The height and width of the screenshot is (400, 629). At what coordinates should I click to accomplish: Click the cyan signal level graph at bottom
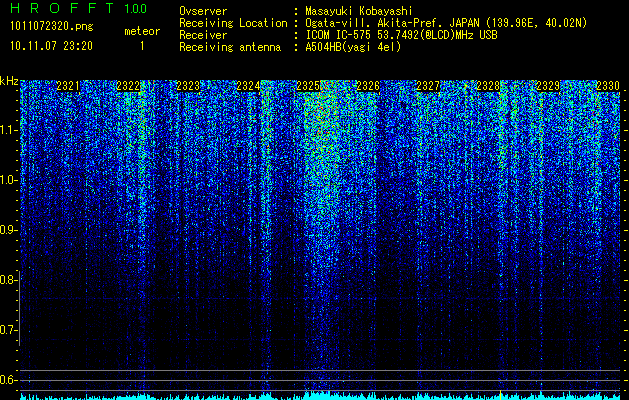pyautogui.click(x=320, y=397)
